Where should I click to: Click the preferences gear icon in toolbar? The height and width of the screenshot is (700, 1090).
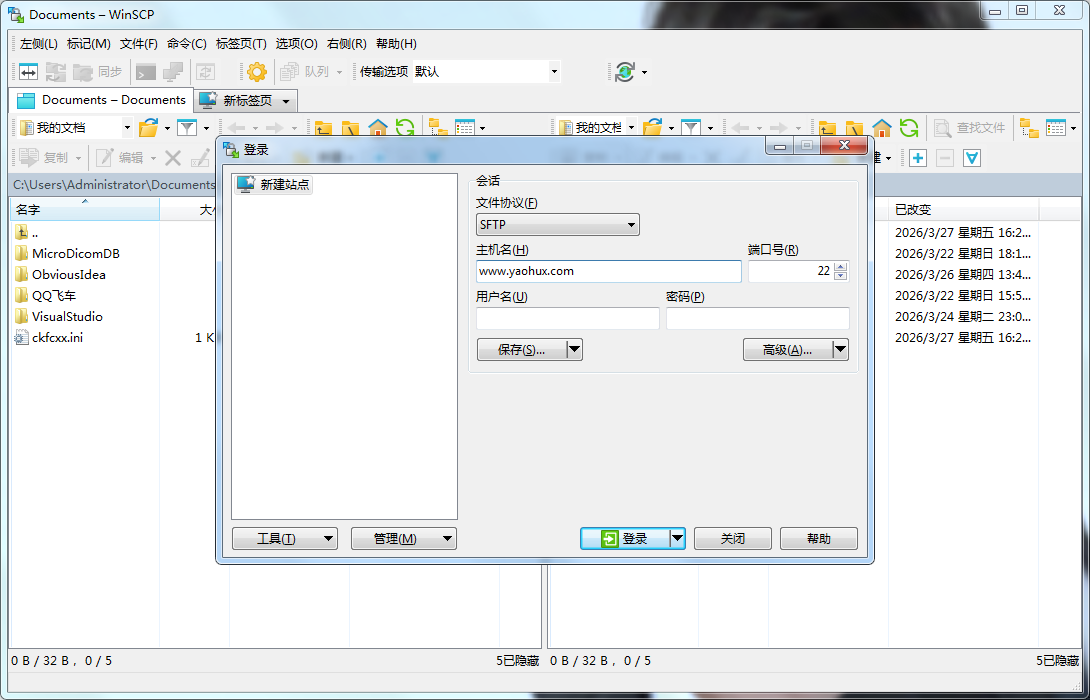[x=257, y=72]
